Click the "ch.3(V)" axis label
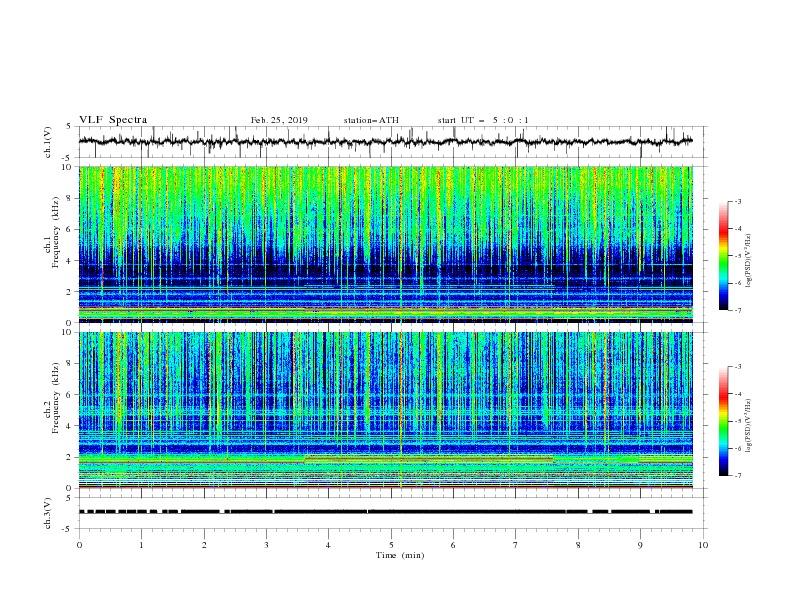The height and width of the screenshot is (612, 792). click(x=48, y=513)
